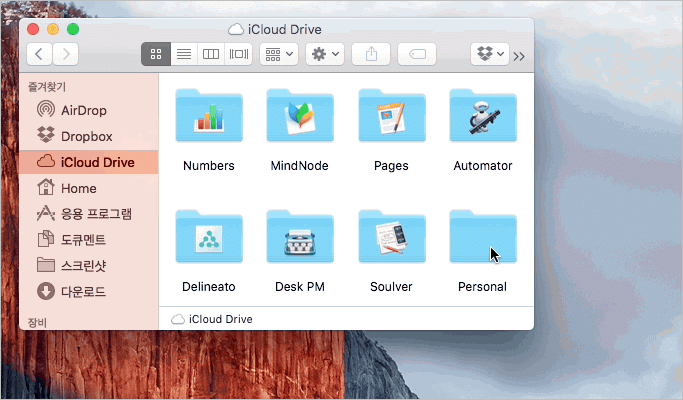Click iCloud Drive in the path bar

[x=212, y=319]
